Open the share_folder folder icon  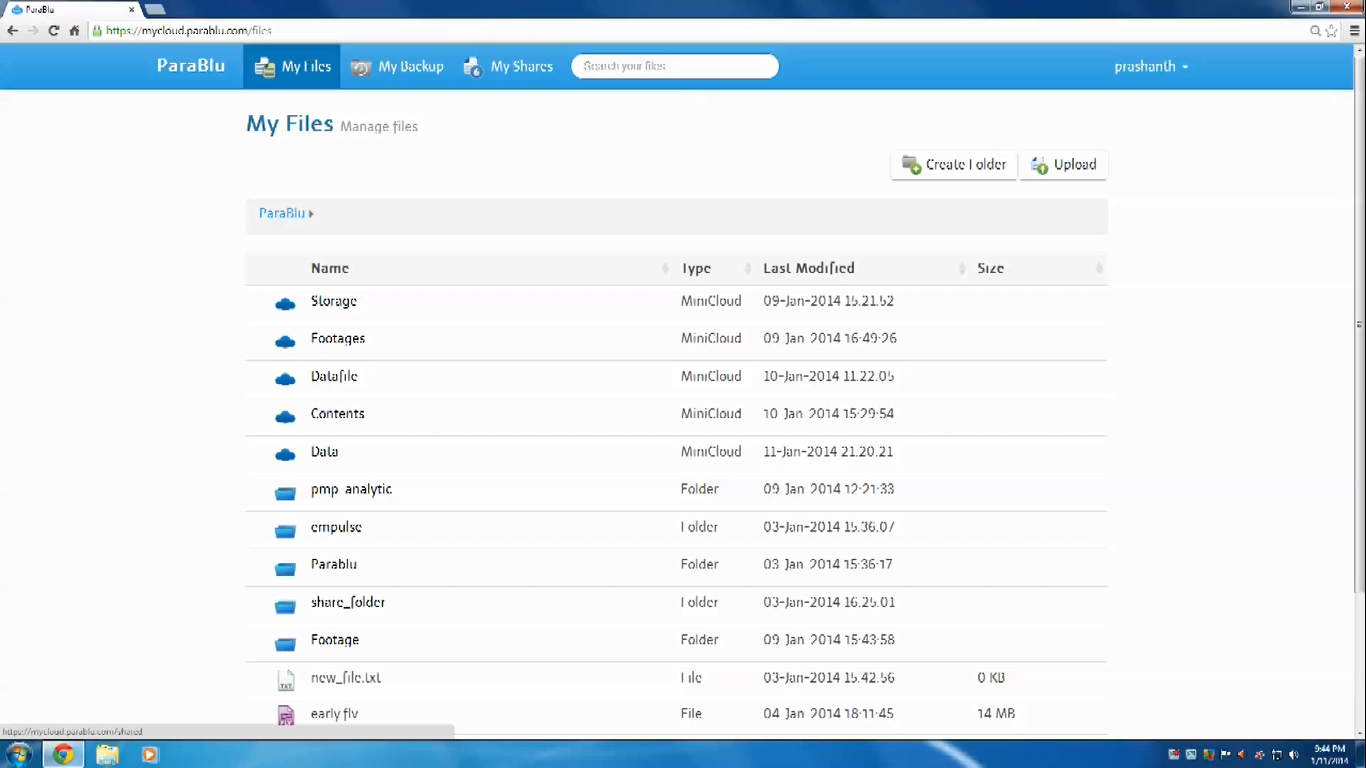285,606
